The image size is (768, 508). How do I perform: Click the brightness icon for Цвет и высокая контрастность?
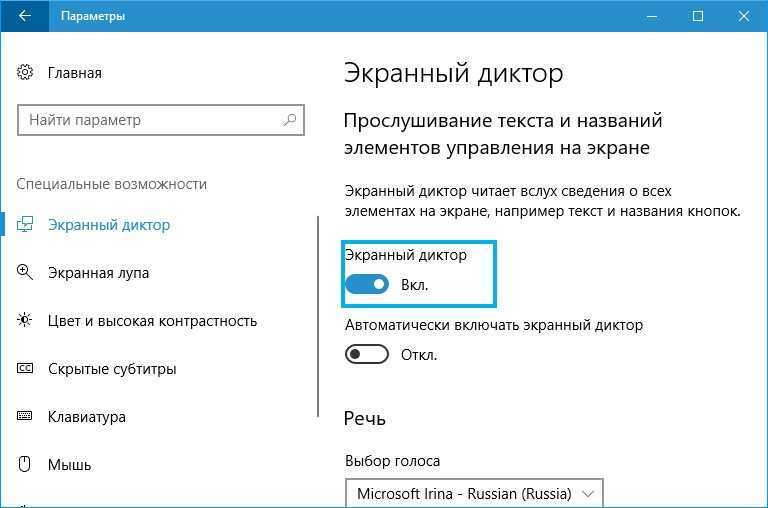coord(24,320)
